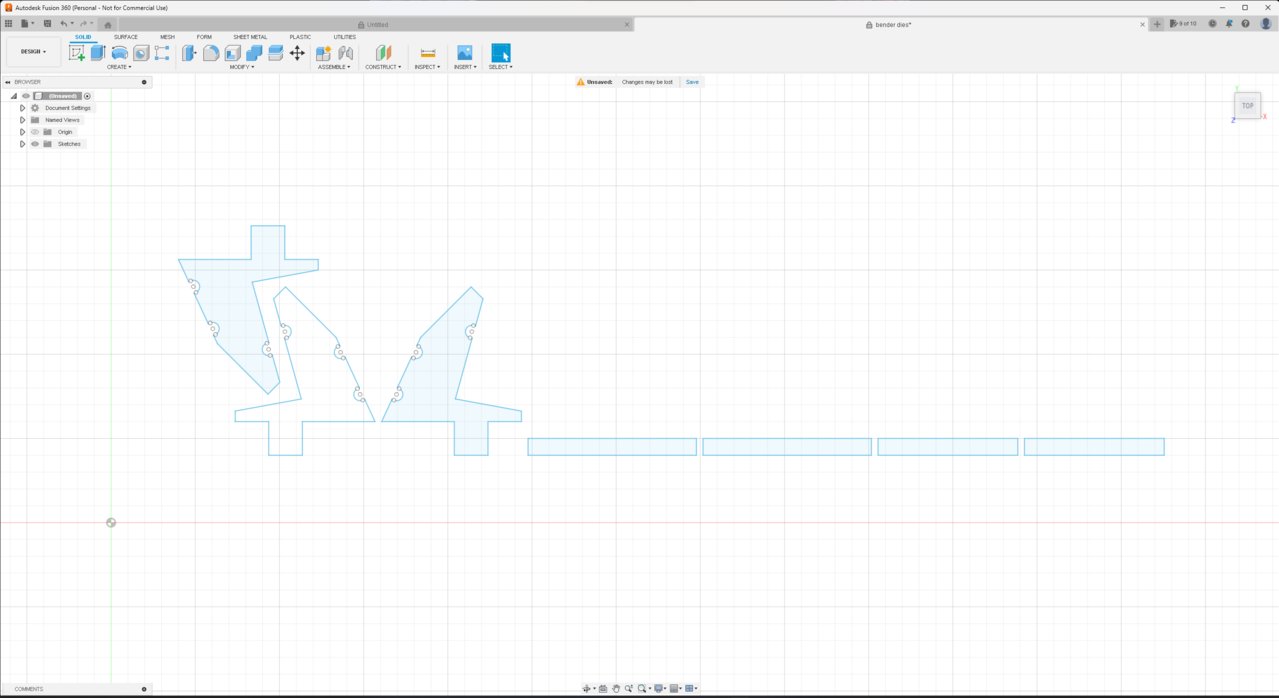1279x698 pixels.
Task: Switch to the FORM tab
Action: 204,37
